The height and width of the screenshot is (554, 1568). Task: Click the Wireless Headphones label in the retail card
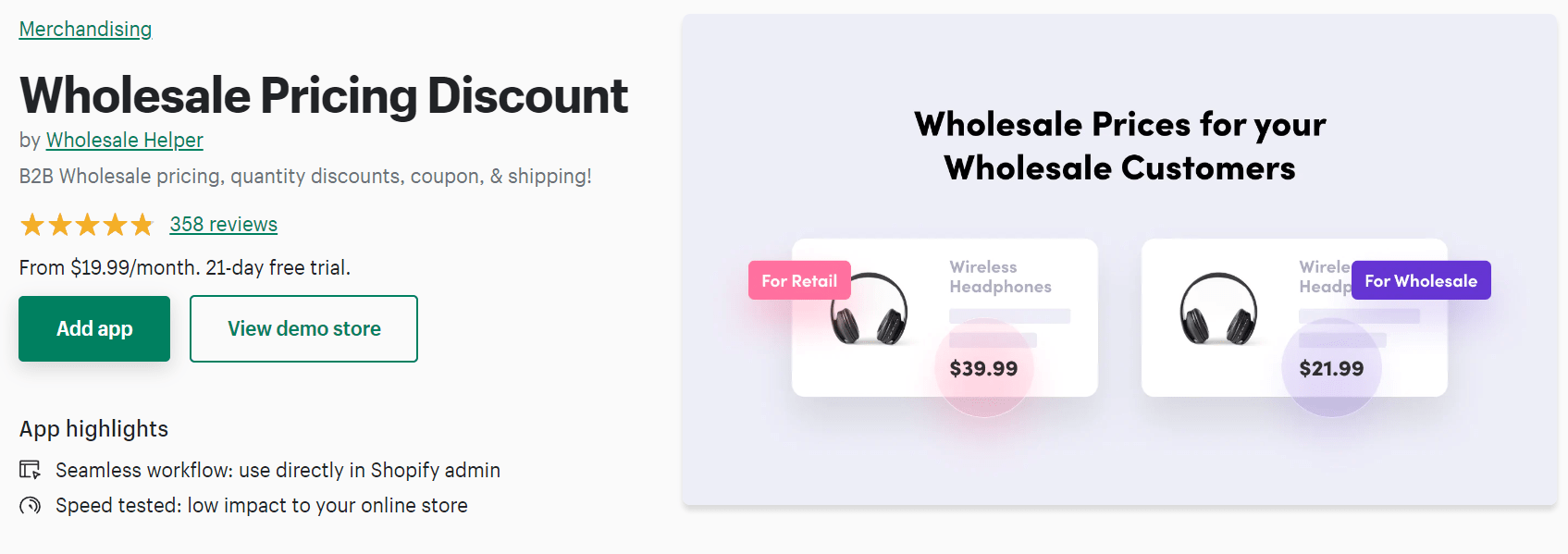1000,277
